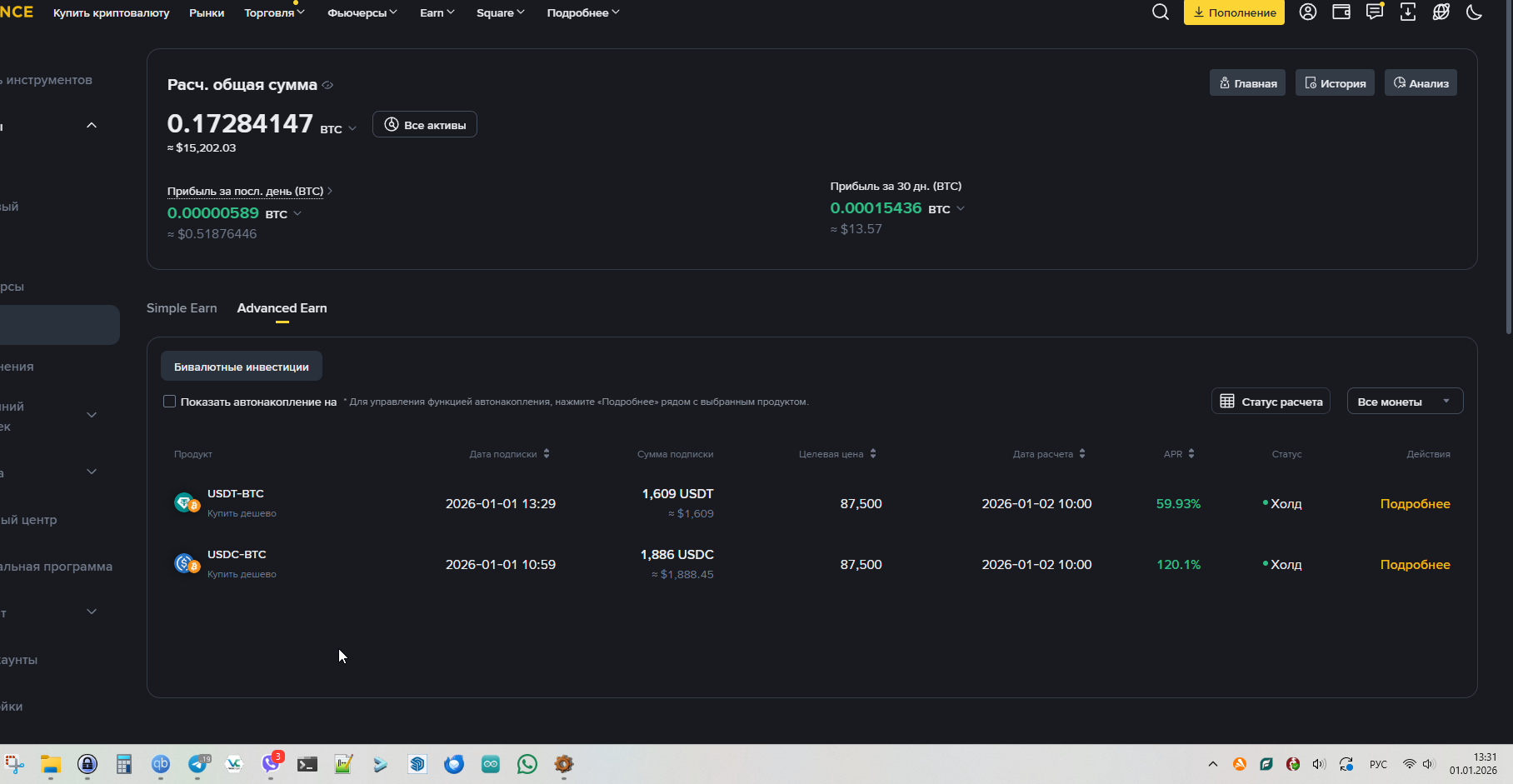Open WhatsApp from the taskbar
1513x784 pixels.
527,764
